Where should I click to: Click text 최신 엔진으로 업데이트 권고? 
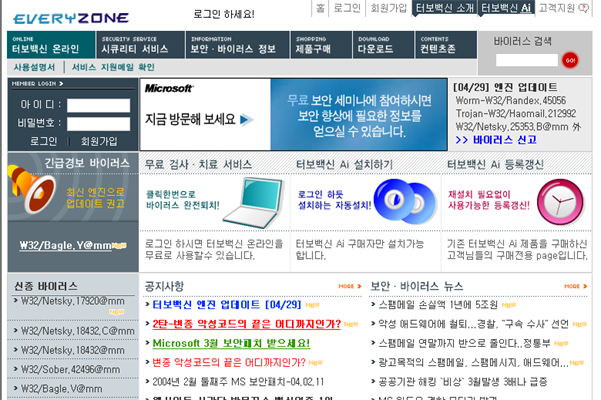[95, 198]
